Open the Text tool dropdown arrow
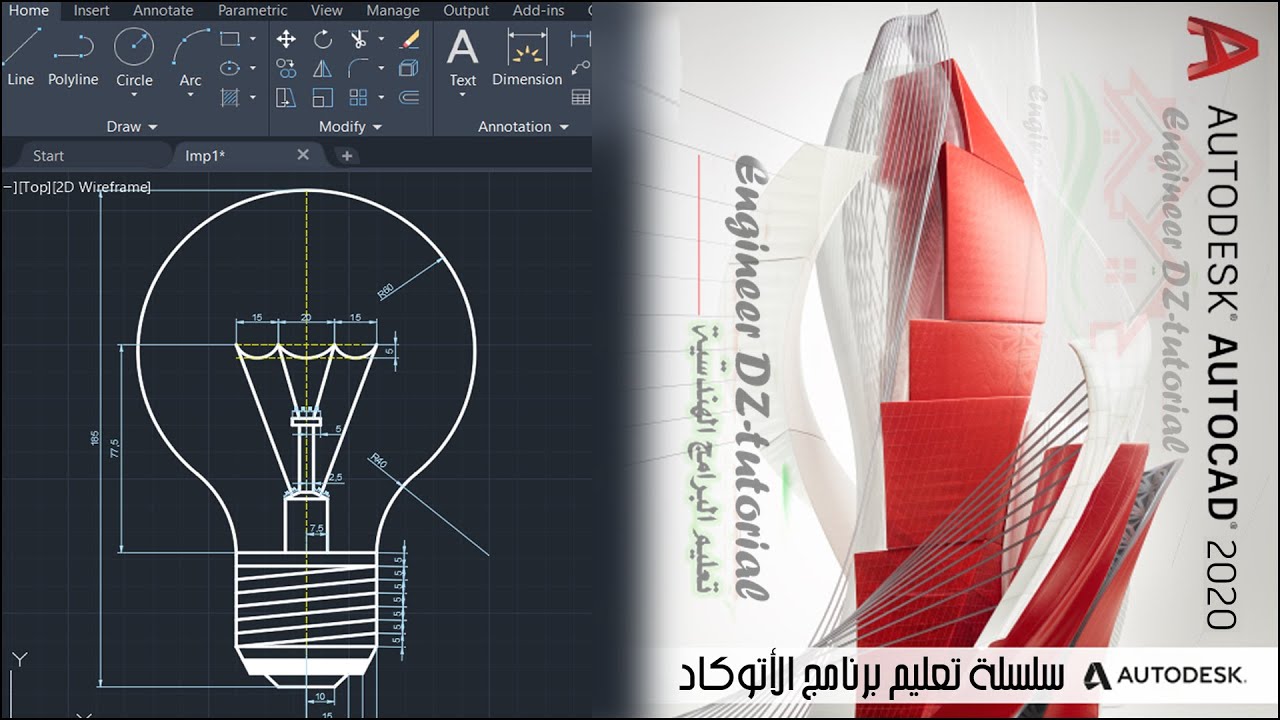 point(462,95)
